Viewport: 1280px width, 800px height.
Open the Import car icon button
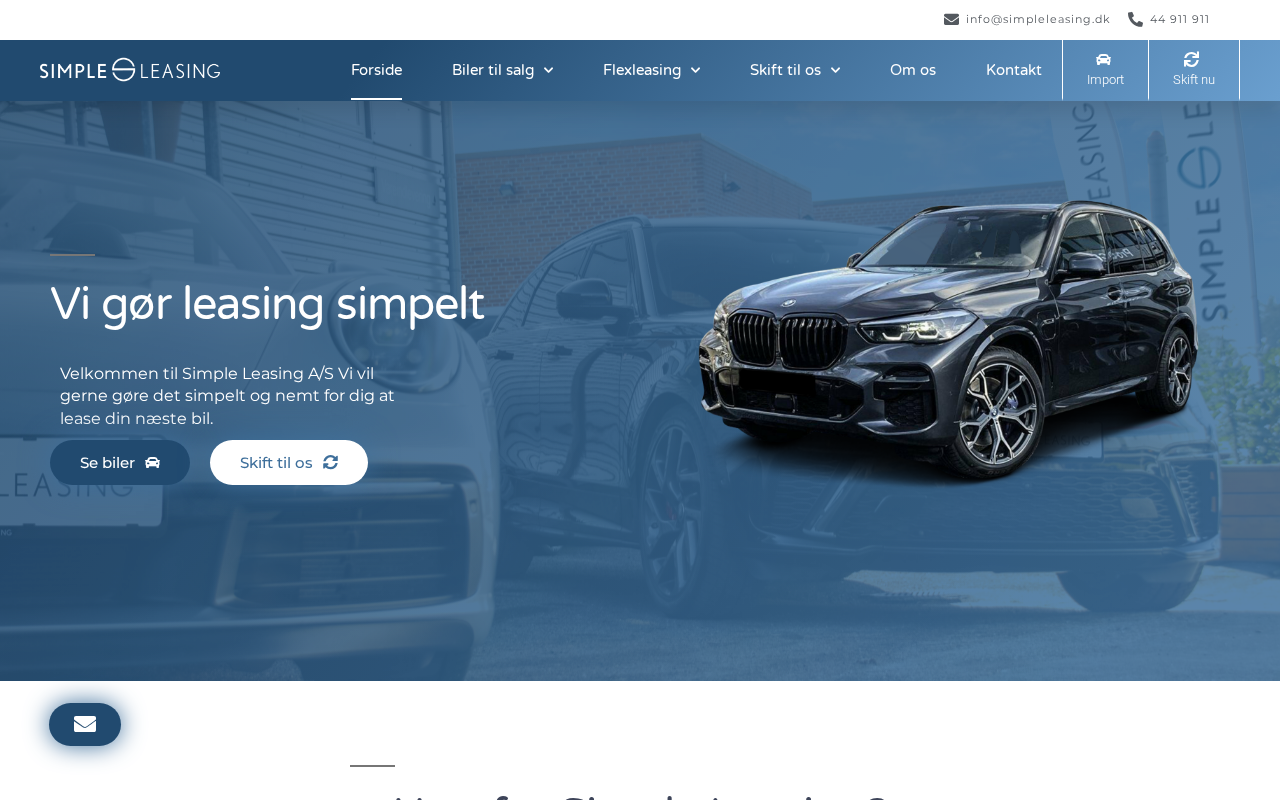(x=1105, y=70)
